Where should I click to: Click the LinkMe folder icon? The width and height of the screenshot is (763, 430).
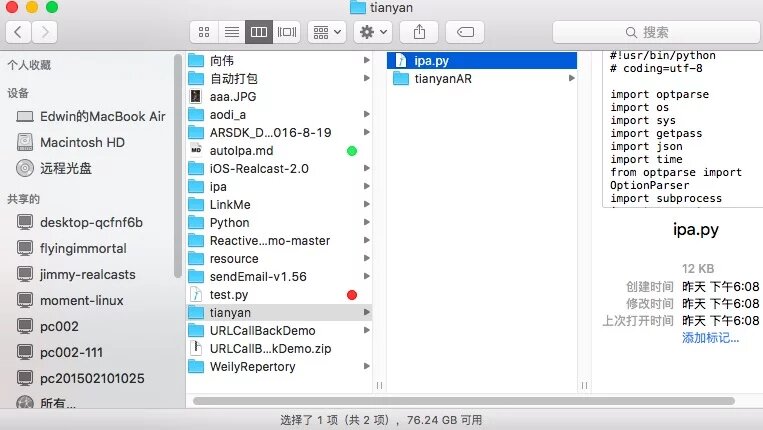(x=196, y=204)
